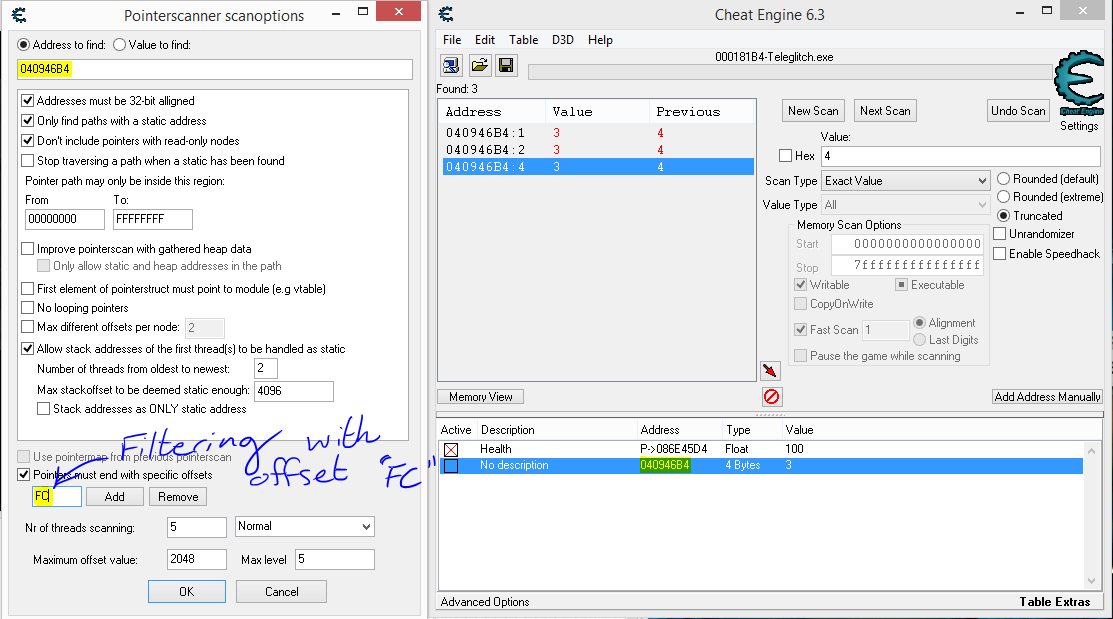
Task: Enable the Hex checkbox beside Value
Action: tap(785, 156)
